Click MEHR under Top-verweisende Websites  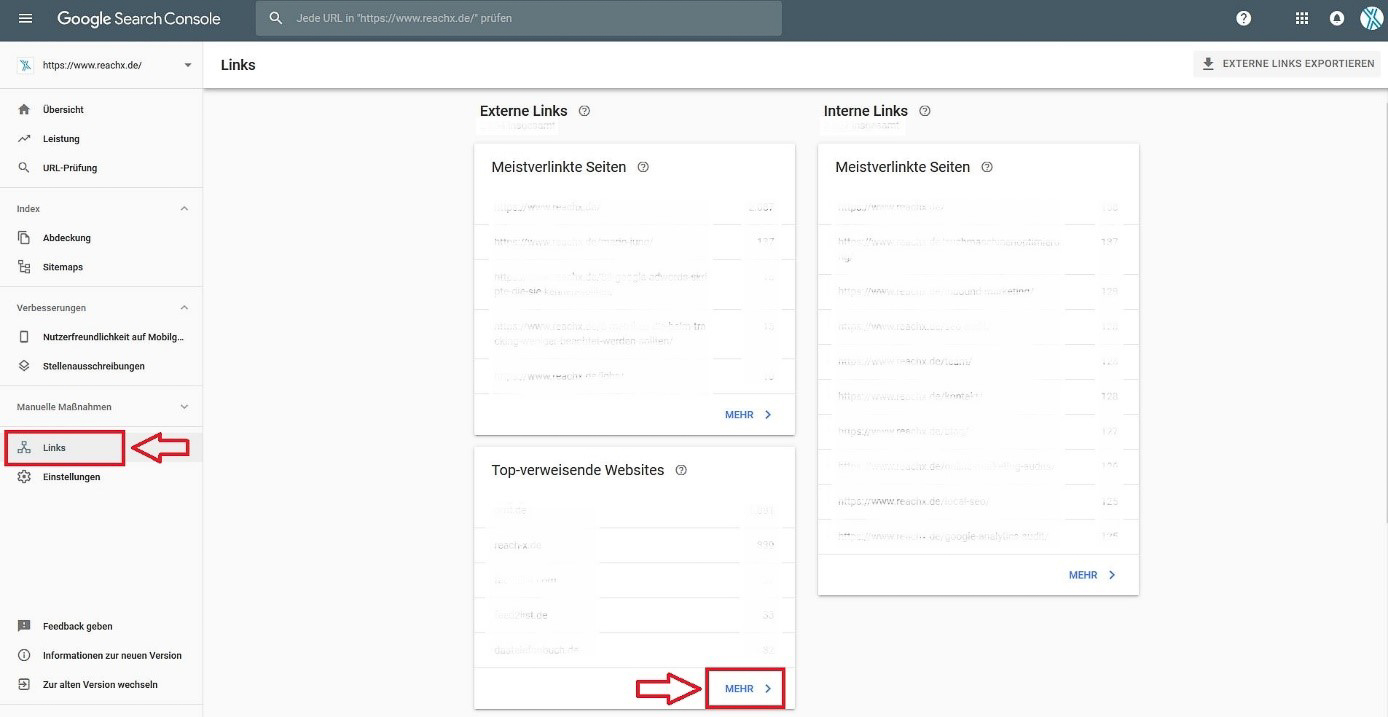(x=747, y=689)
